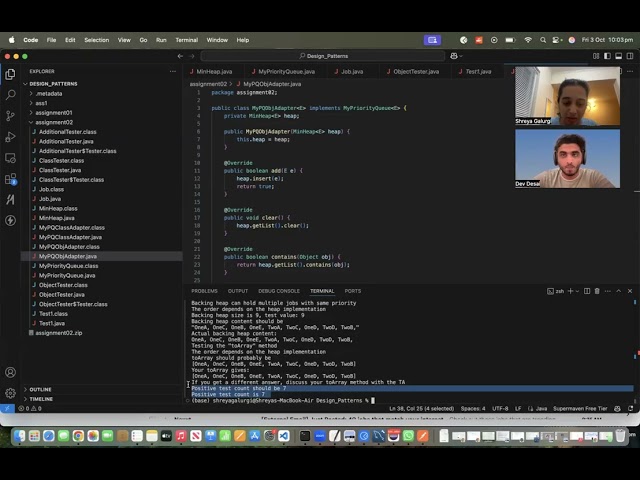Open Google Chrome from the Dock
Viewport: 640px width, 480px height.
(78, 436)
